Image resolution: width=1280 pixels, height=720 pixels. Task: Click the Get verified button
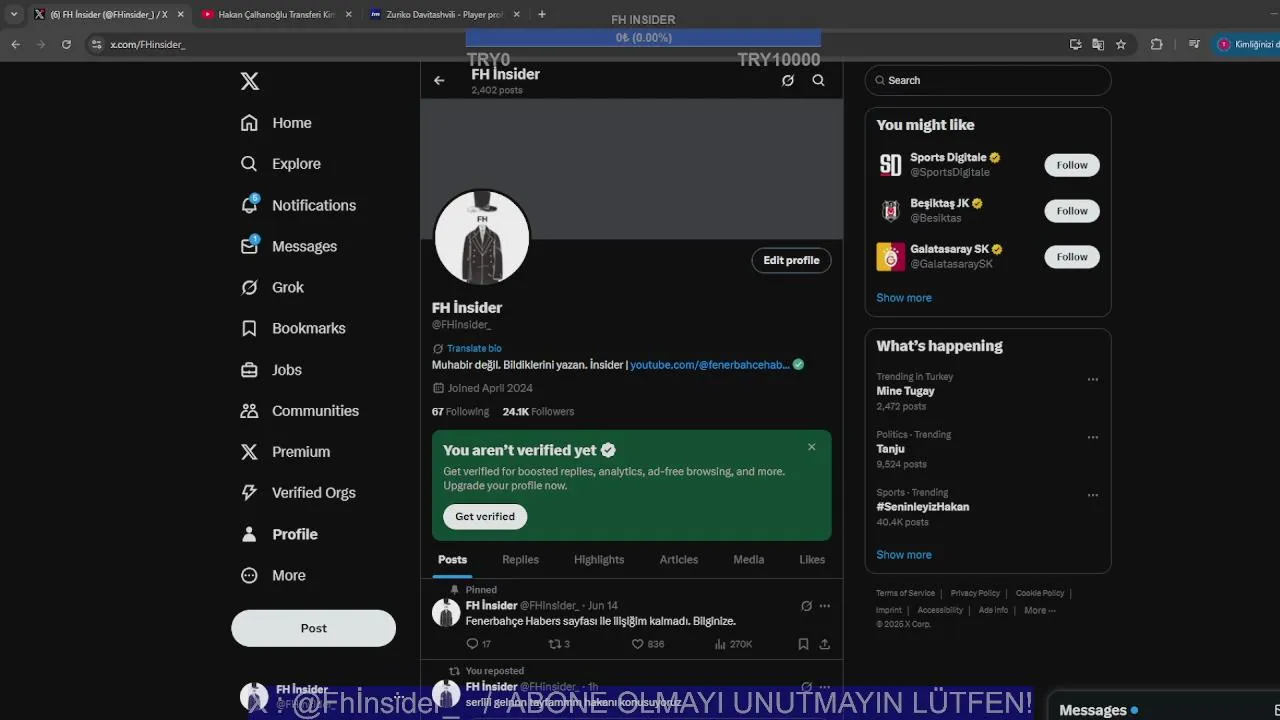pyautogui.click(x=485, y=516)
